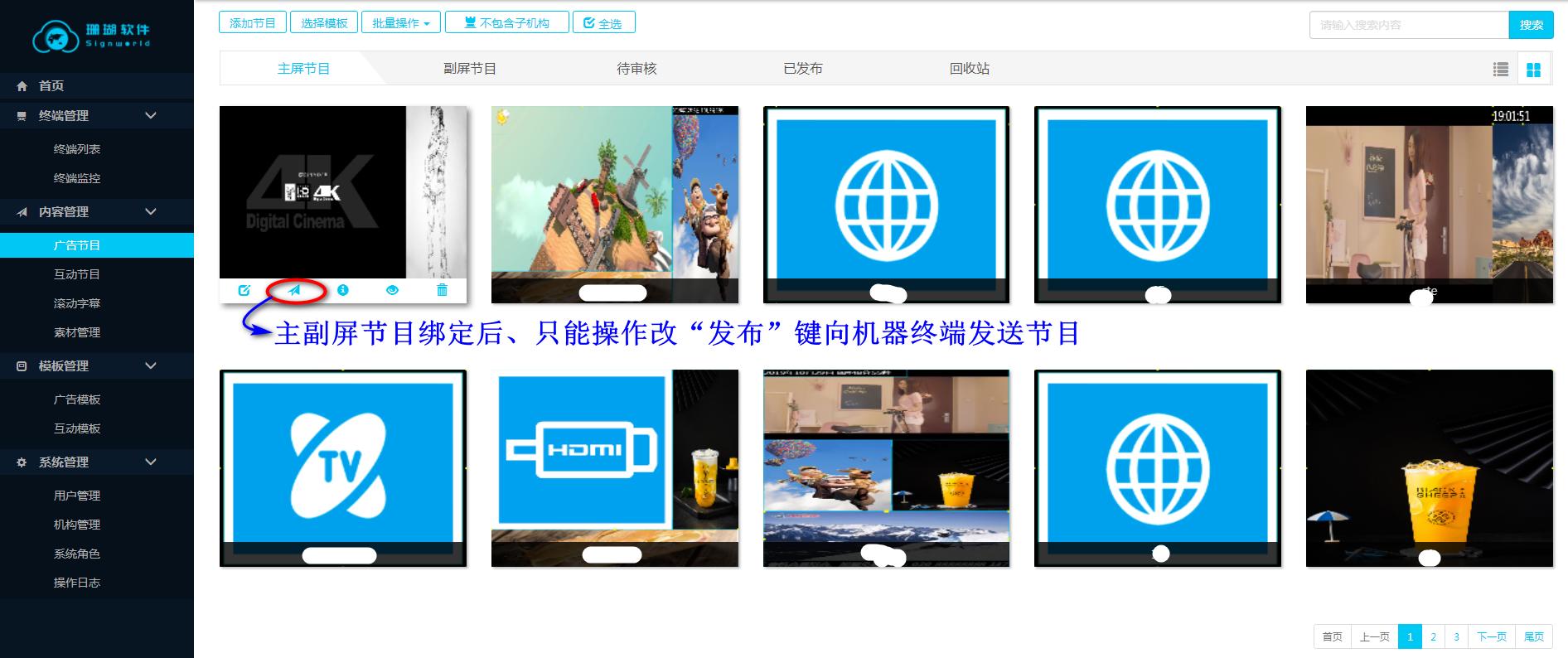The image size is (1568, 658).
Task: Open the 批量操作 dropdown
Action: click(401, 22)
